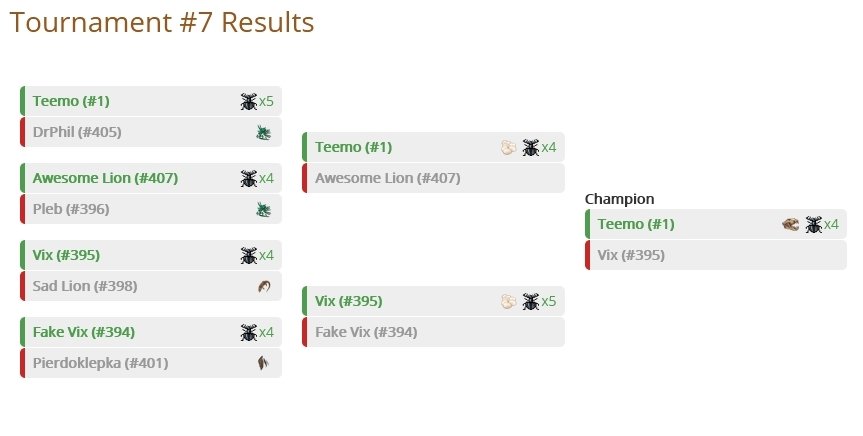The image size is (863, 436).
Task: Select the Pleb (#396) entry
Action: pos(71,209)
